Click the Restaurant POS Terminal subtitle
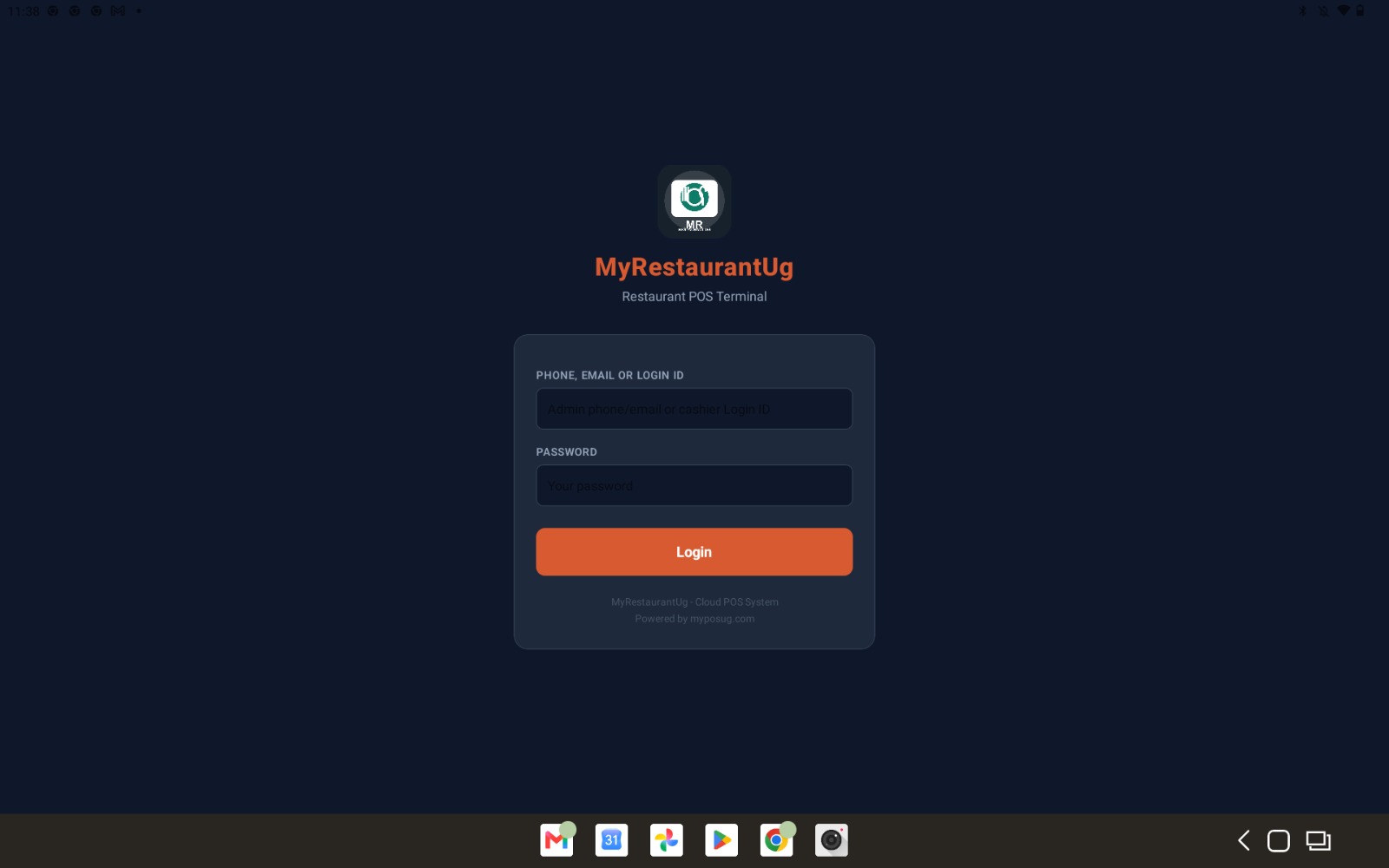1389x868 pixels. [x=694, y=297]
